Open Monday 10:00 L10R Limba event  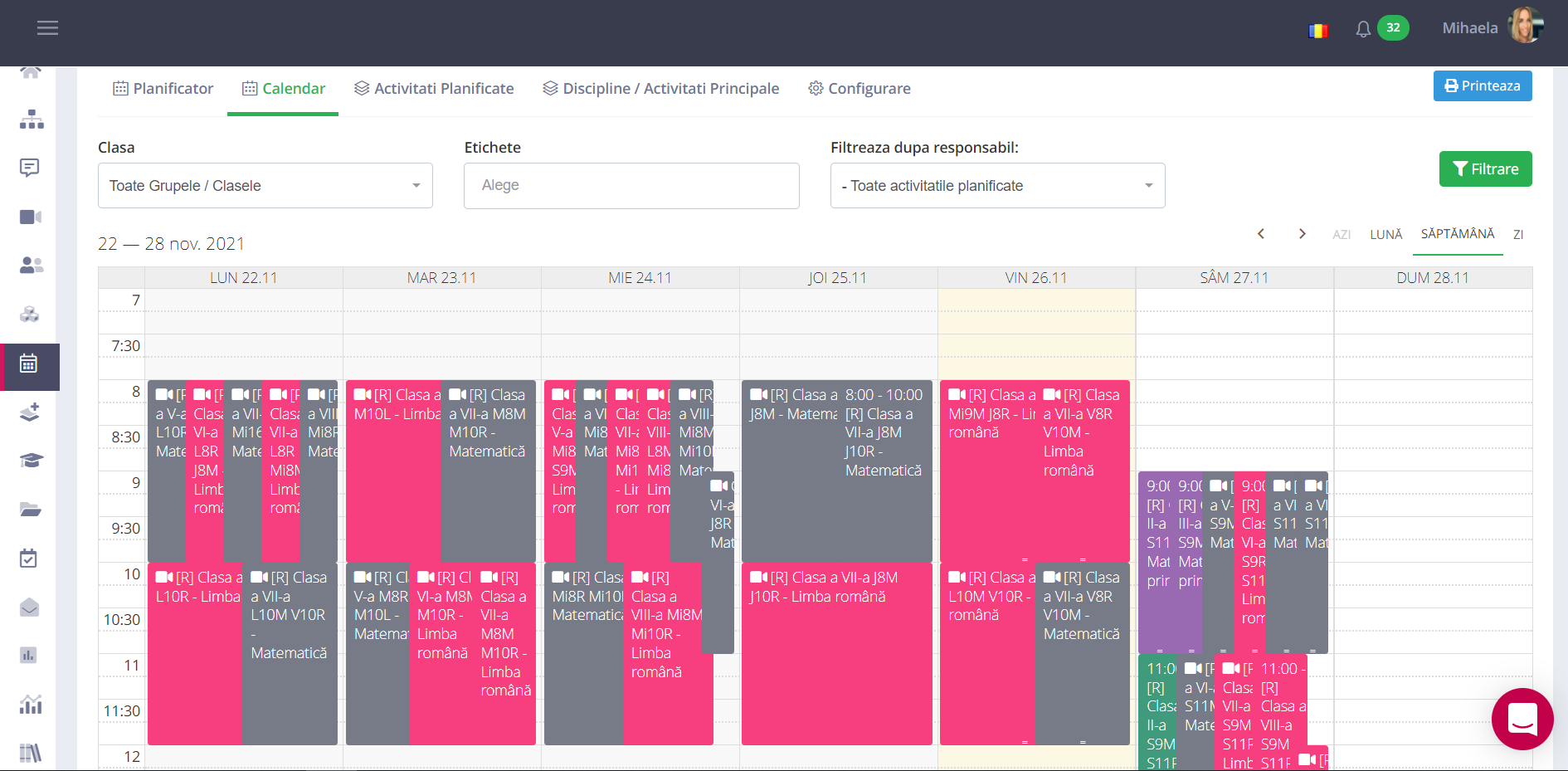tap(195, 654)
